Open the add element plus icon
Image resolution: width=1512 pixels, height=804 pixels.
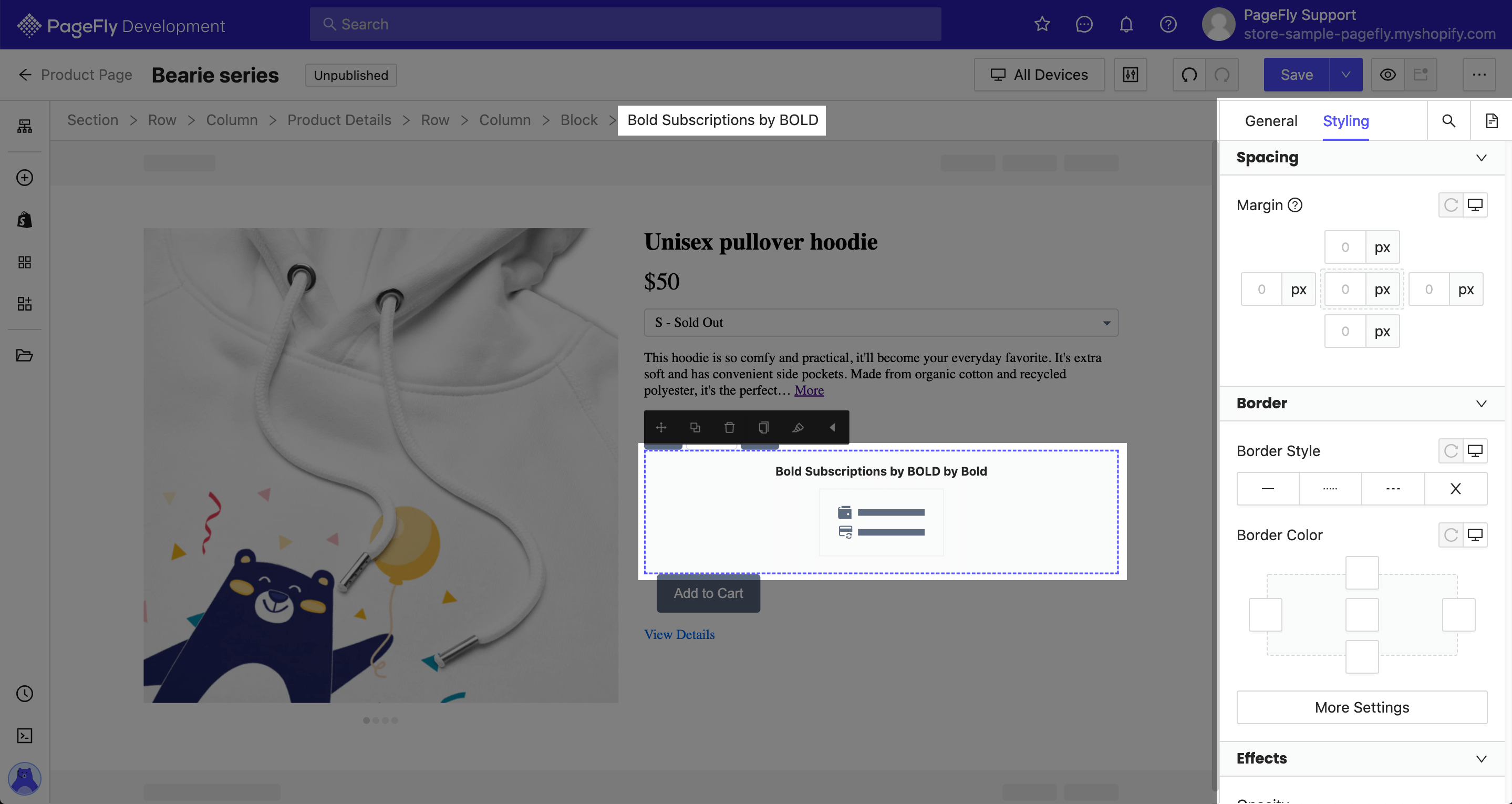point(25,178)
